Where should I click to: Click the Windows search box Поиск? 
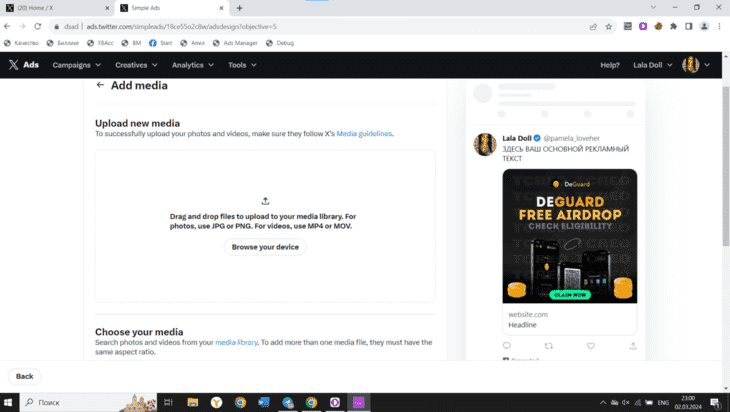(88, 402)
